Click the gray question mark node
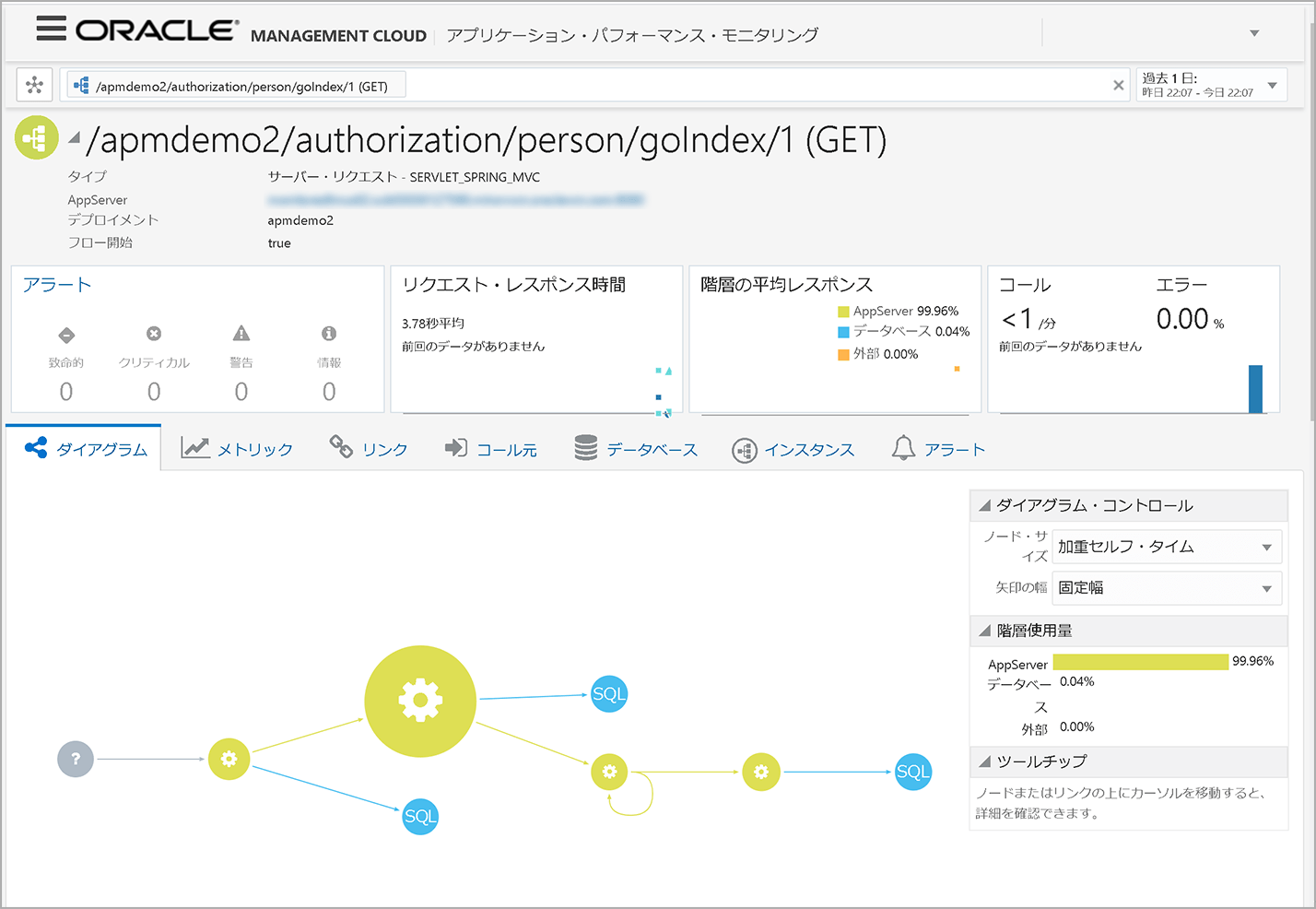The height and width of the screenshot is (909, 1316). coord(76,759)
